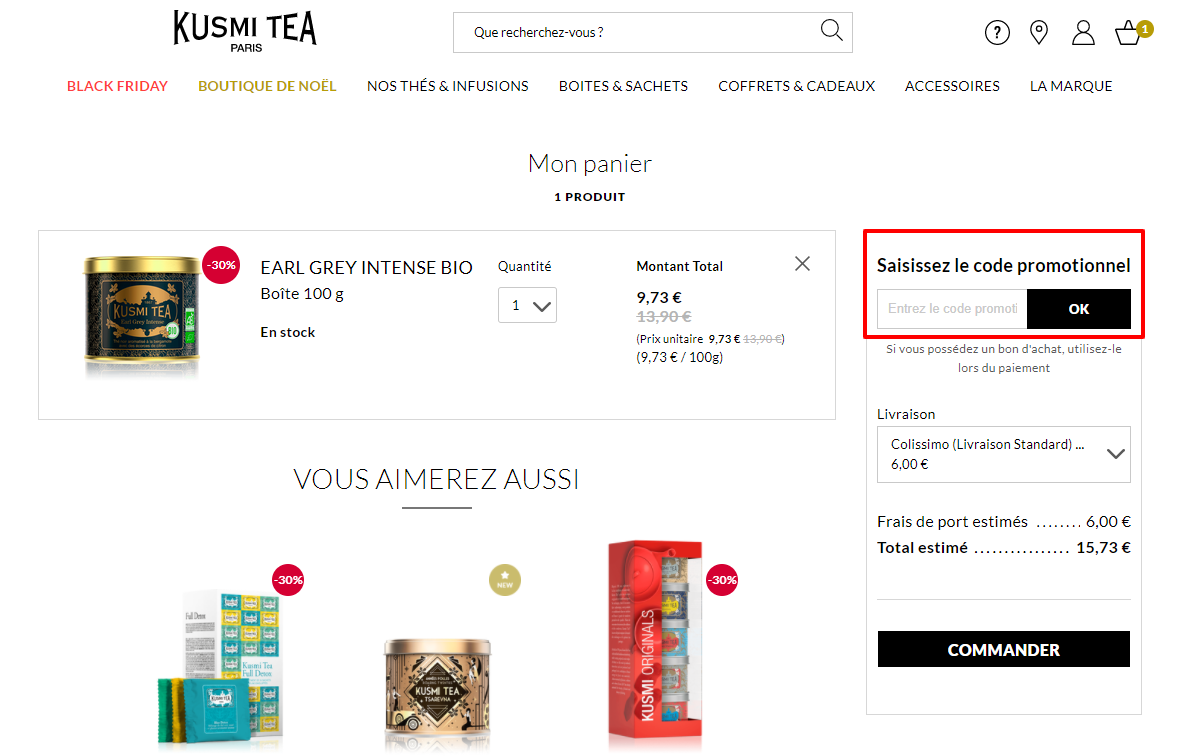Image resolution: width=1198 pixels, height=756 pixels.
Task: Focus the promotional code input field
Action: [952, 309]
